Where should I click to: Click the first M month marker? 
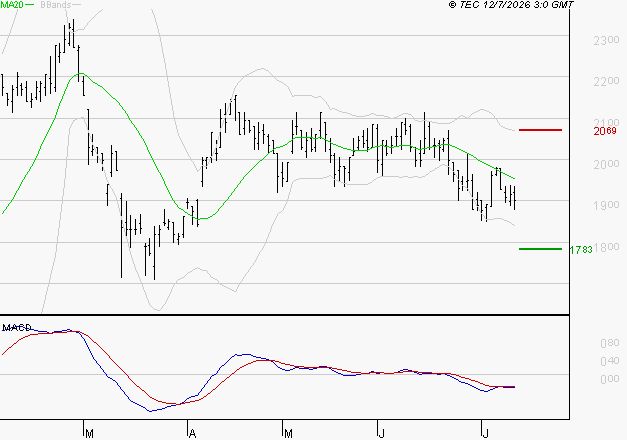pos(90,434)
